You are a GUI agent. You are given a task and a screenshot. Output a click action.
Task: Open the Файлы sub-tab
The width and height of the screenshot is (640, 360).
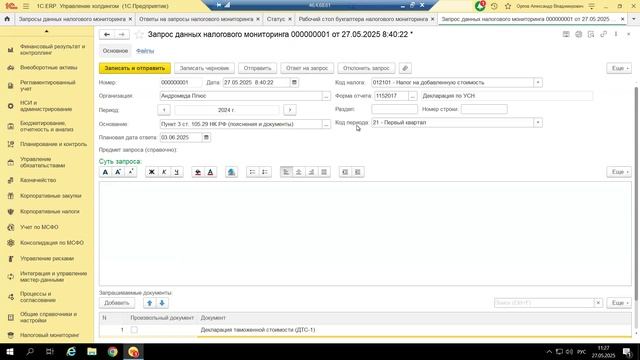click(x=145, y=51)
